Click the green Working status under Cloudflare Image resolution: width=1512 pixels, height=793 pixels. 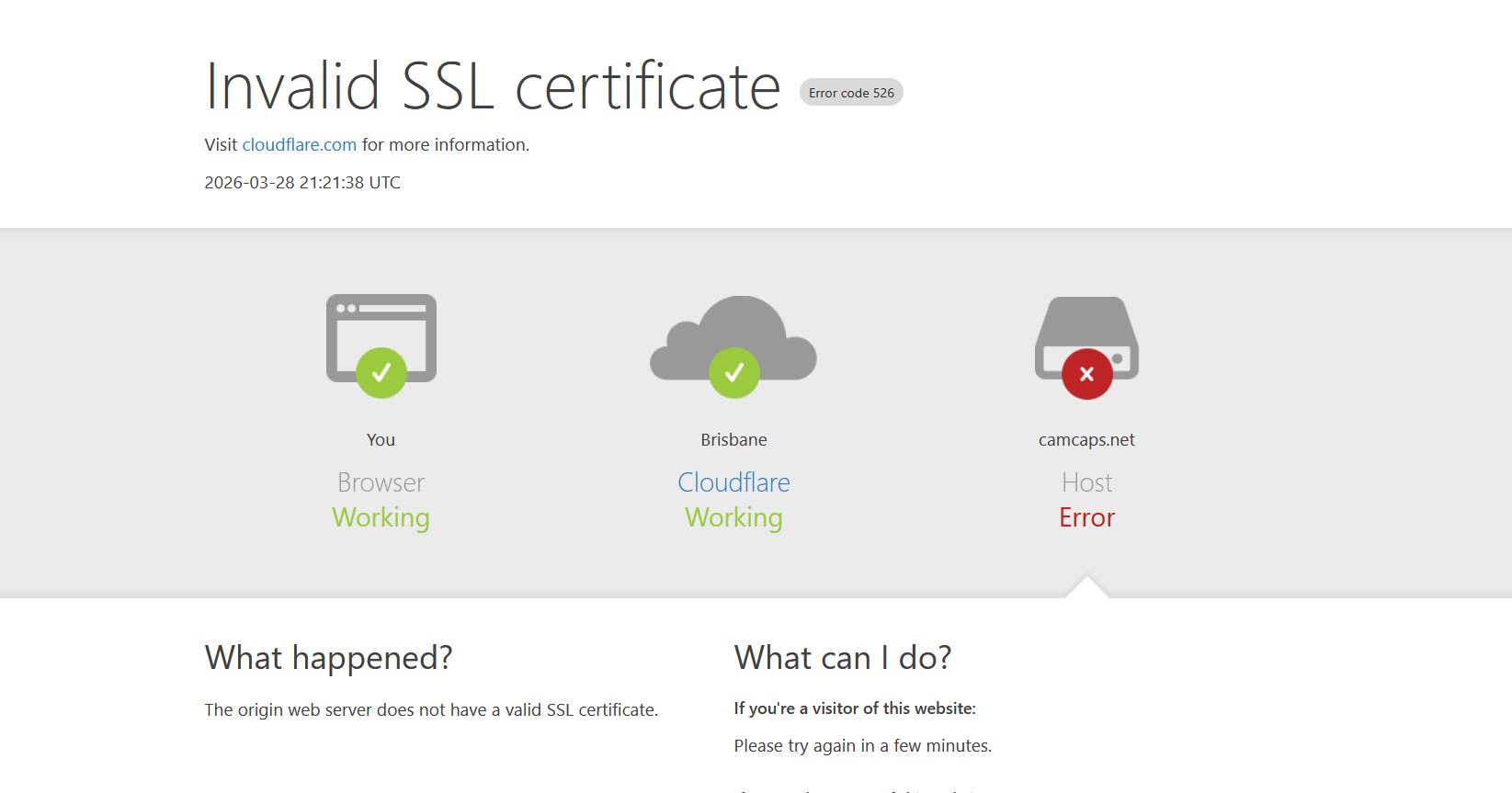(x=733, y=518)
